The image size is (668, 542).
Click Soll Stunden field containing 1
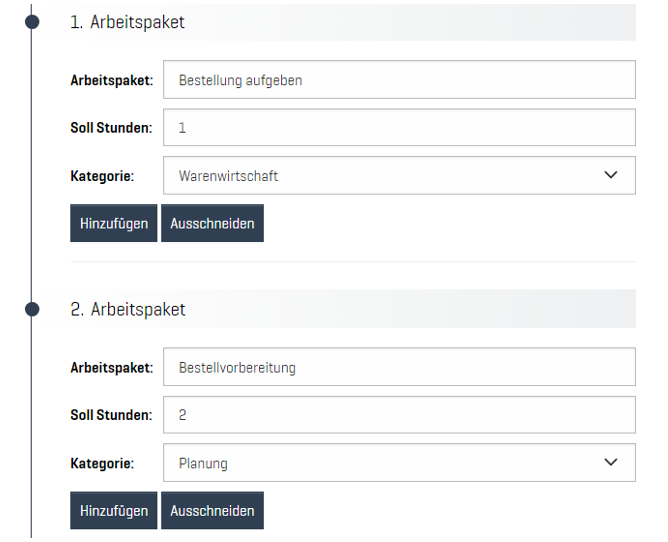[398, 128]
